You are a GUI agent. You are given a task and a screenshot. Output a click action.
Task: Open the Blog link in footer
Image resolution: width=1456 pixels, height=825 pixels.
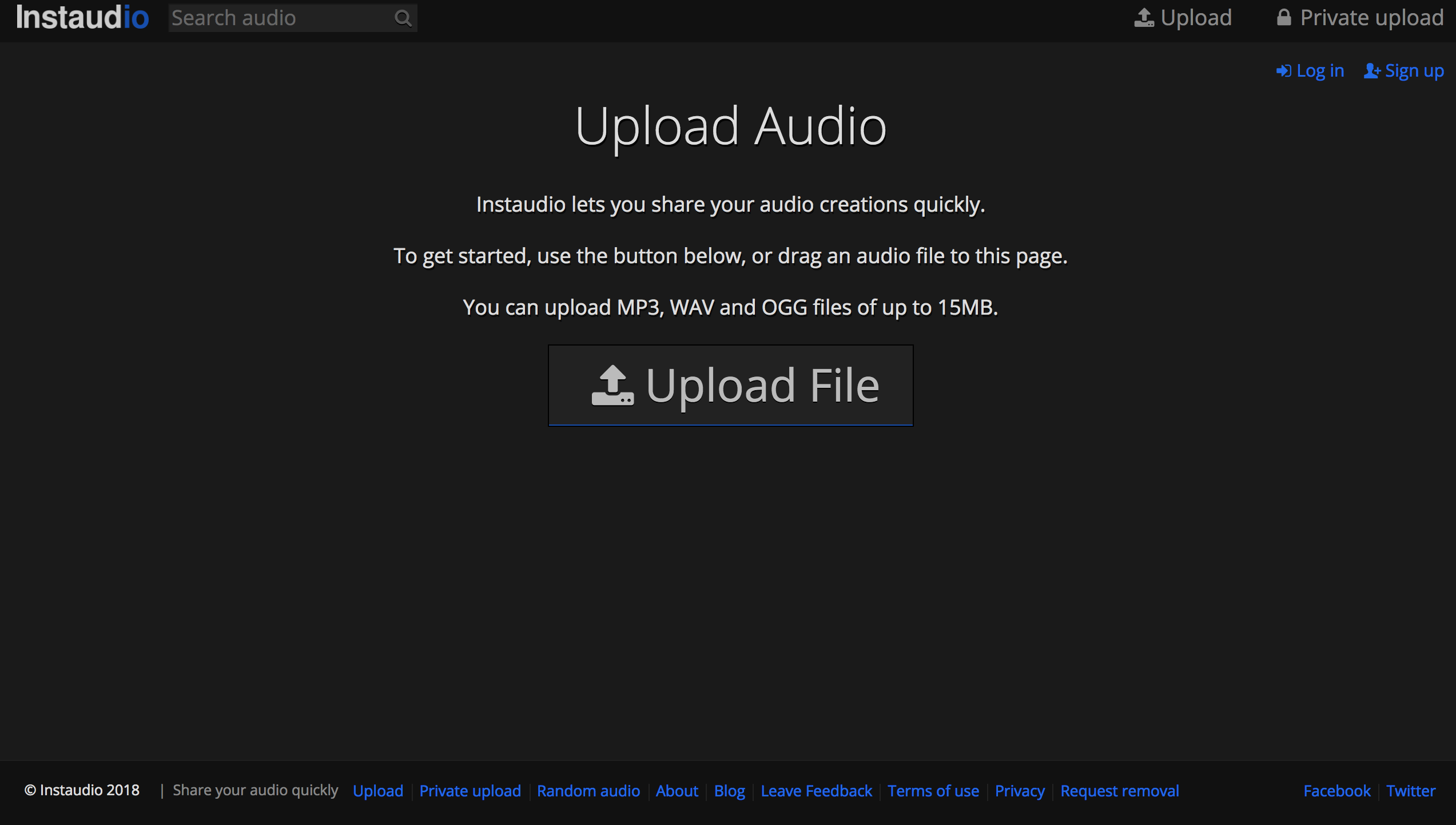pos(729,791)
